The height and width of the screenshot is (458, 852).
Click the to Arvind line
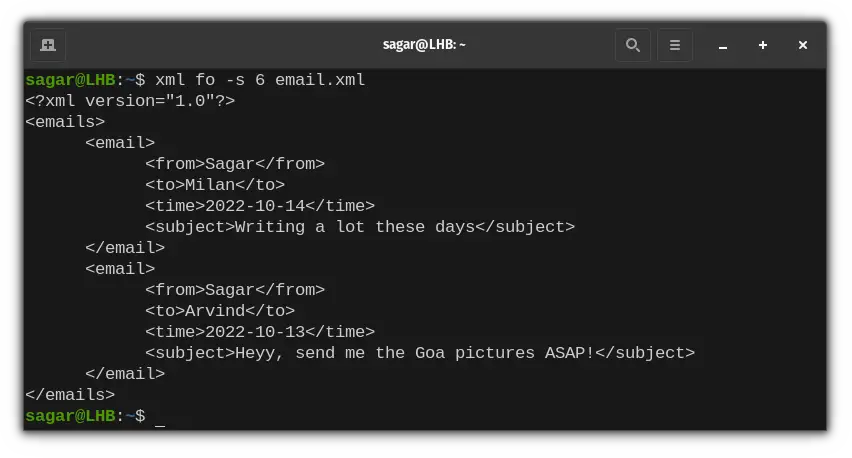[x=220, y=311]
